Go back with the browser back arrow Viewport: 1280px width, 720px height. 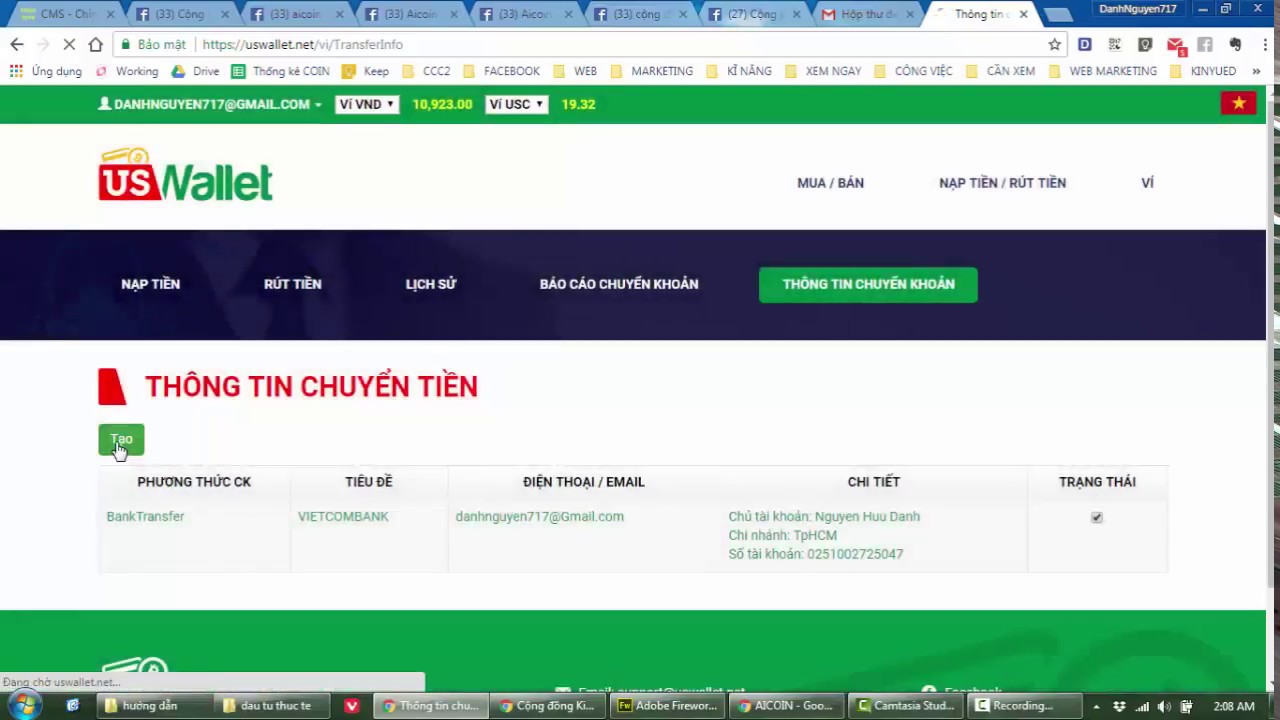[x=17, y=44]
